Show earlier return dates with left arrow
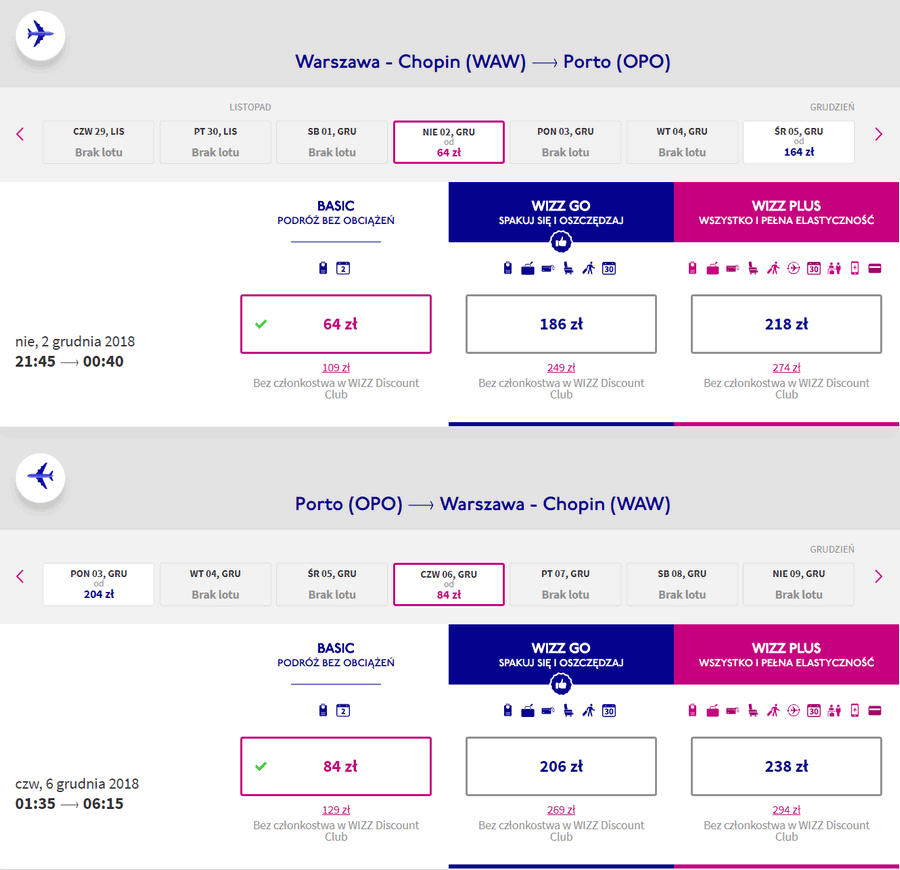This screenshot has width=900, height=870. click(x=20, y=576)
